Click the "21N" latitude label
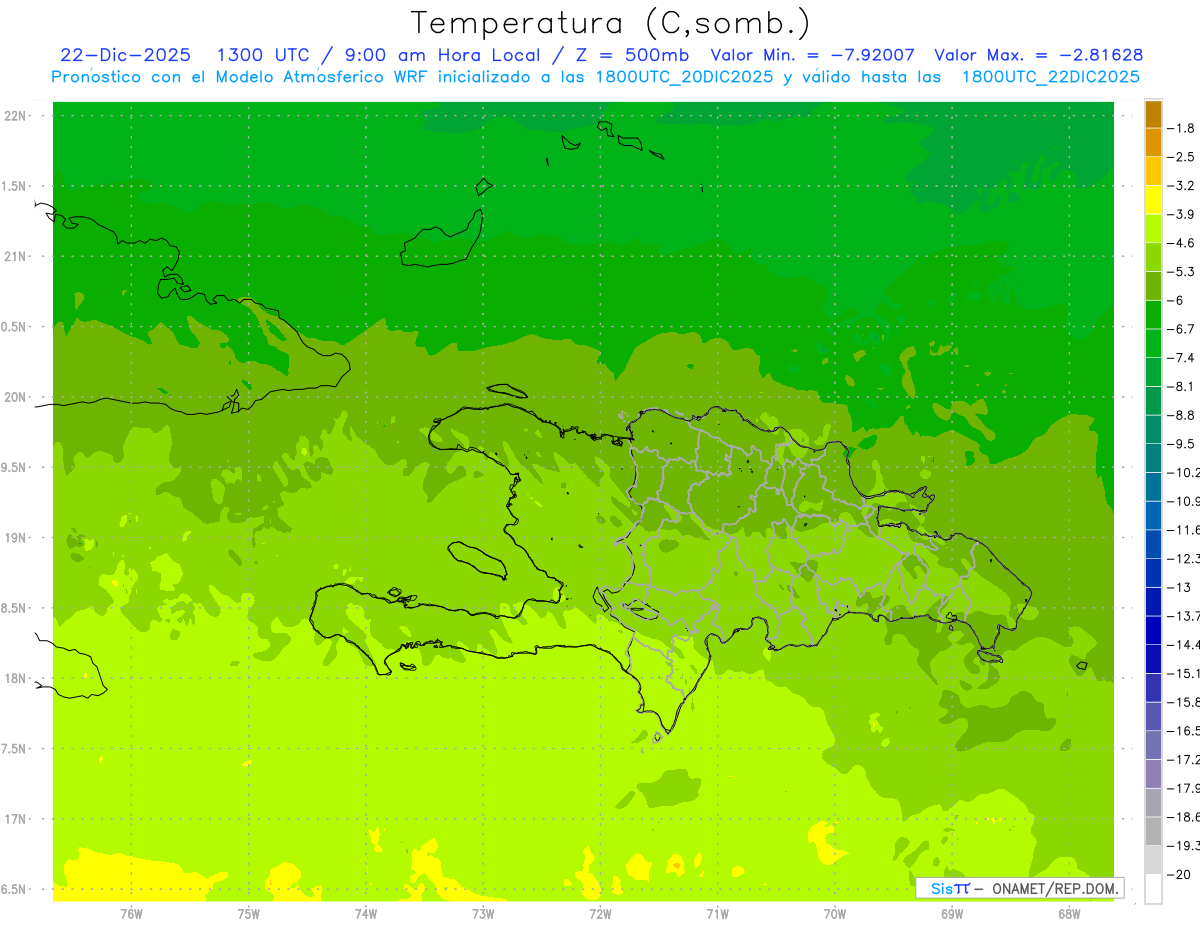Screen dimensions: 1200x927 point(17,256)
